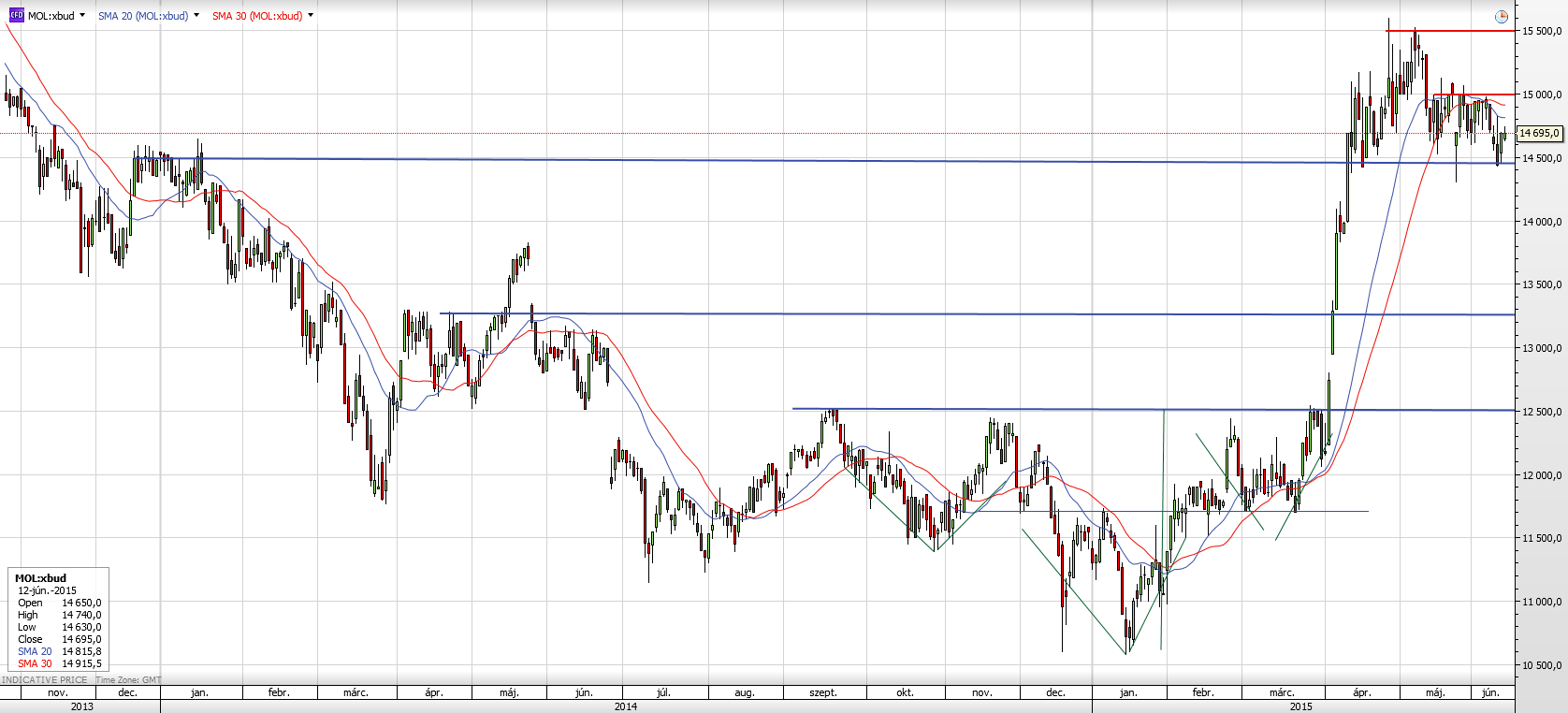Click the purple CFD instrument icon
1568x713 pixels.
(16, 15)
